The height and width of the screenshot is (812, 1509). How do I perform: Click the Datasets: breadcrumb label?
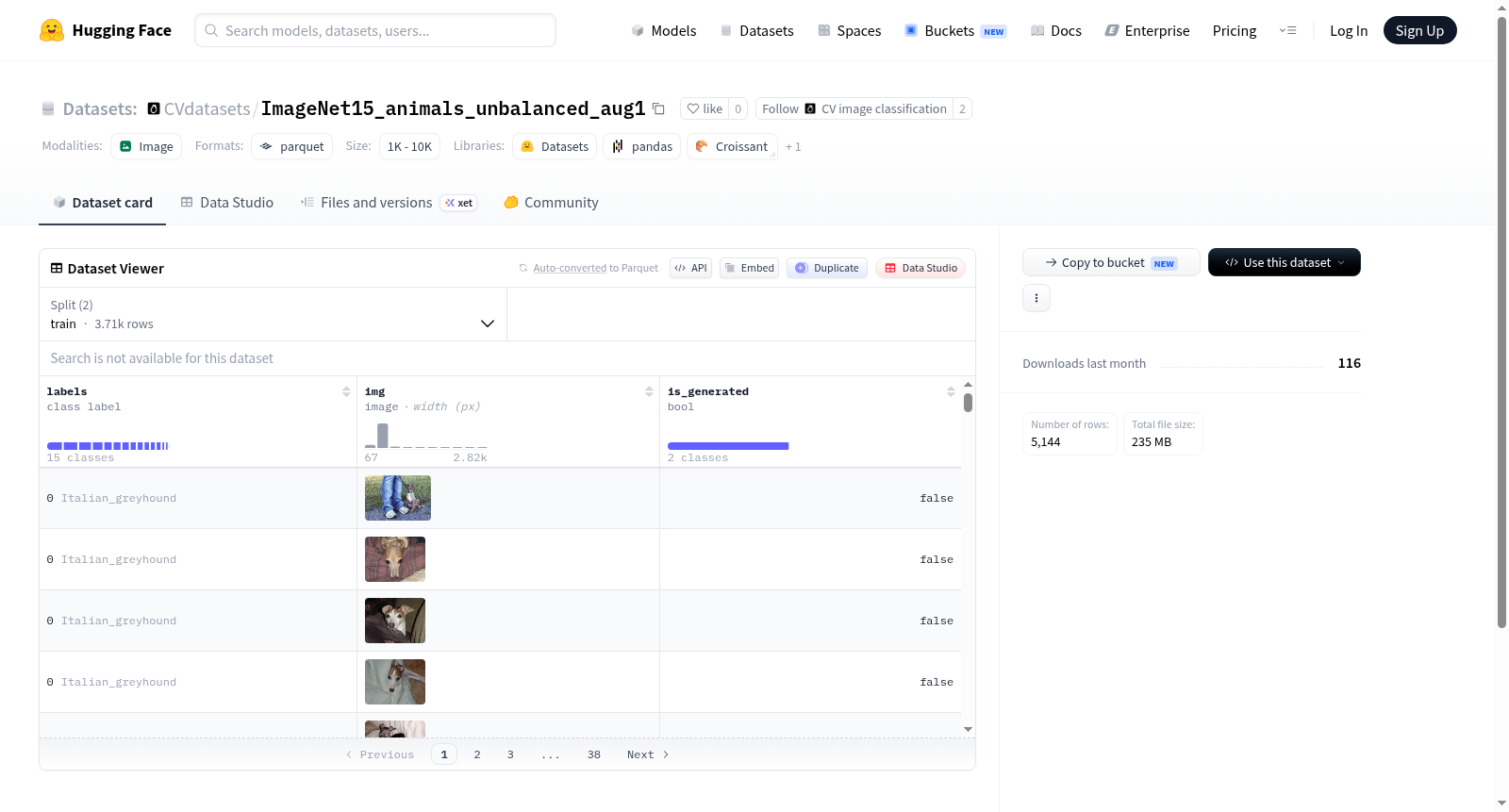tap(100, 108)
